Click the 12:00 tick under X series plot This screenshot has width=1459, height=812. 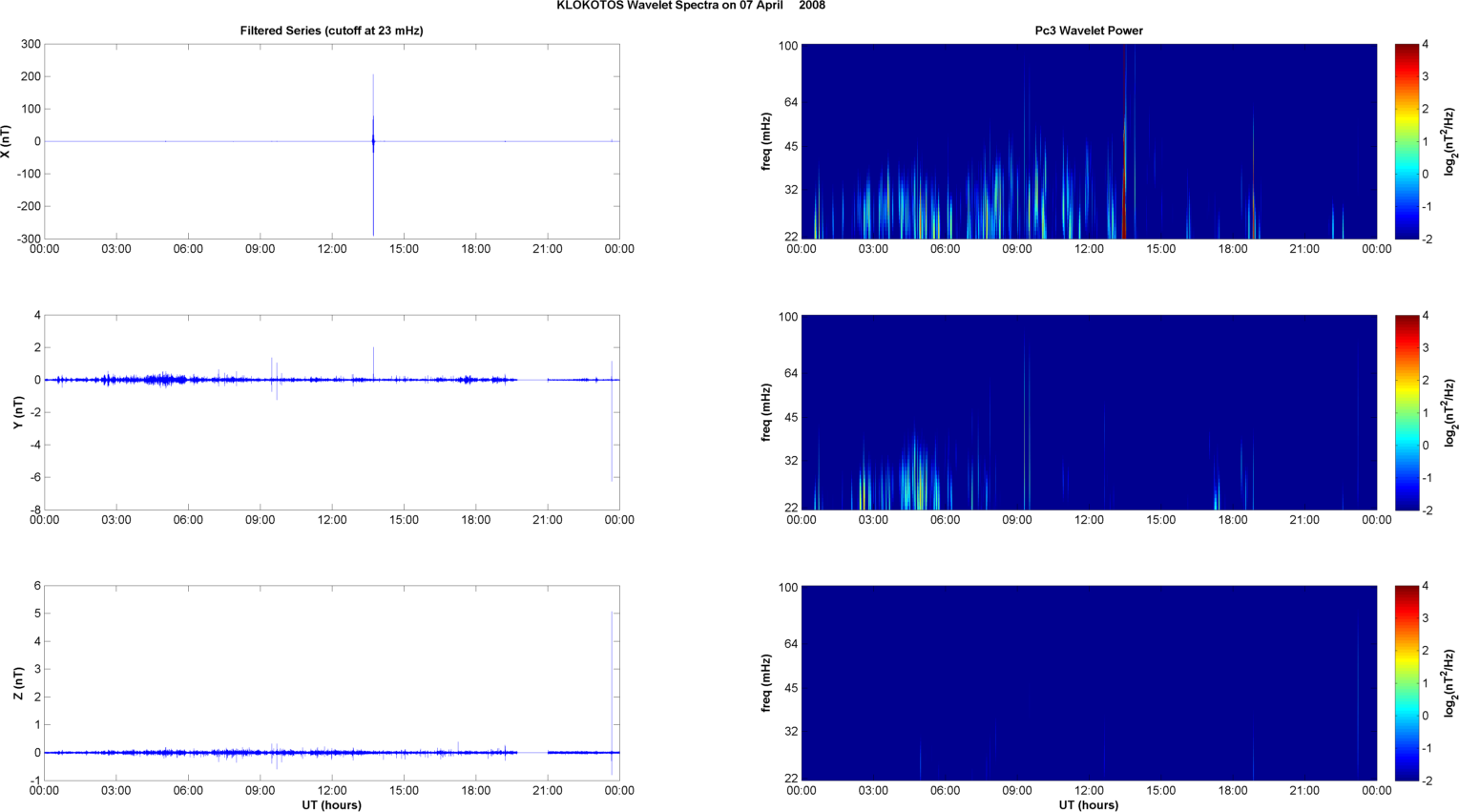tap(332, 249)
